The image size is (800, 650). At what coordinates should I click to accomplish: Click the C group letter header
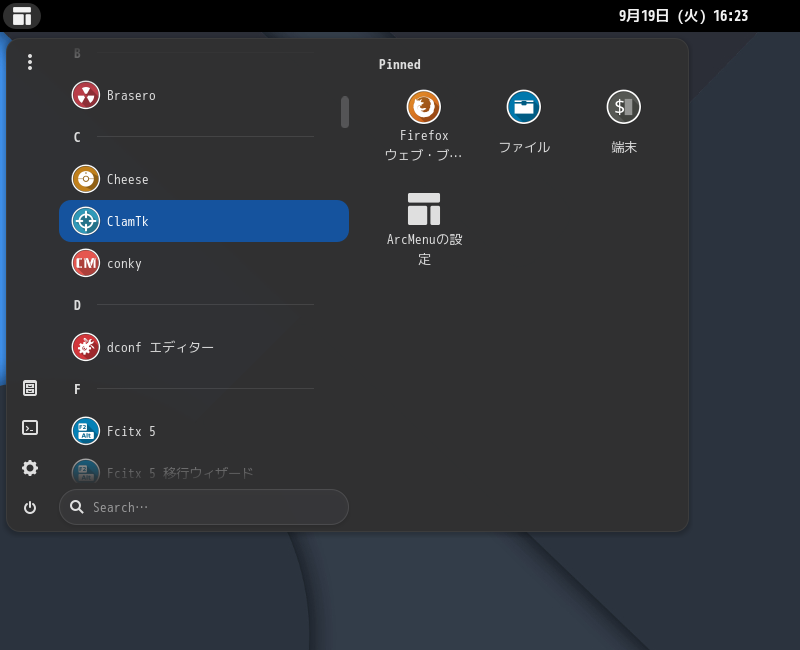77,137
